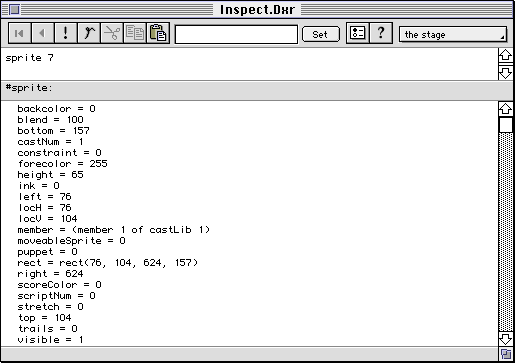
Task: Click the property list scroll-down arrow
Action: pyautogui.click(x=506, y=339)
